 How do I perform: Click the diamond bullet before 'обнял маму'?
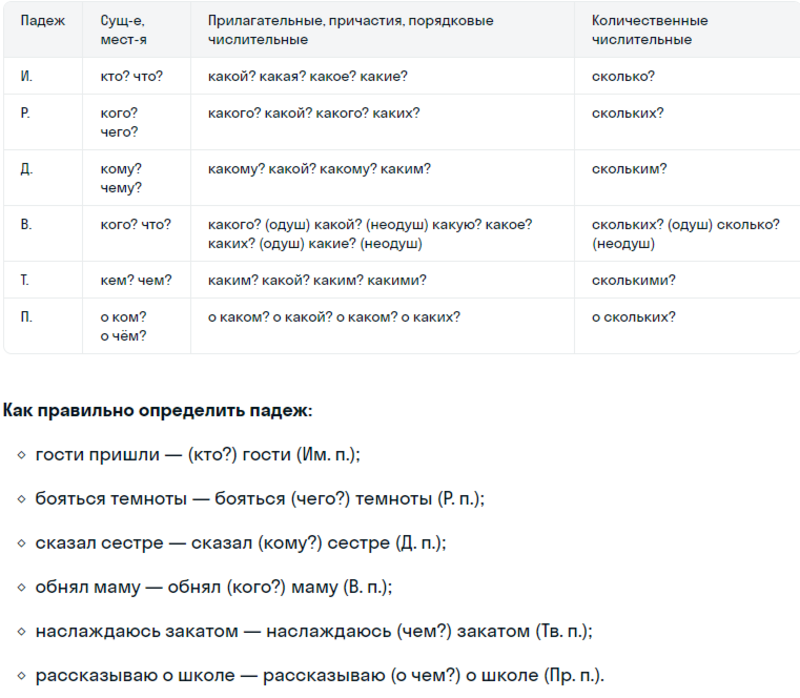click(x=21, y=587)
